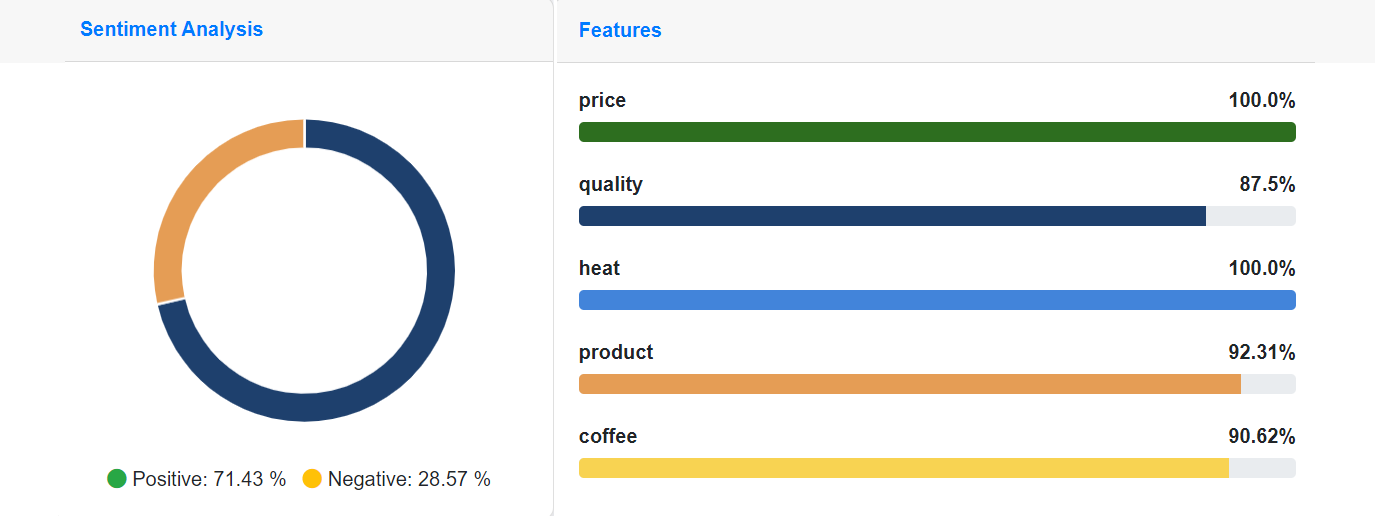The image size is (1375, 519).
Task: Click the green price progress bar
Action: tap(937, 132)
